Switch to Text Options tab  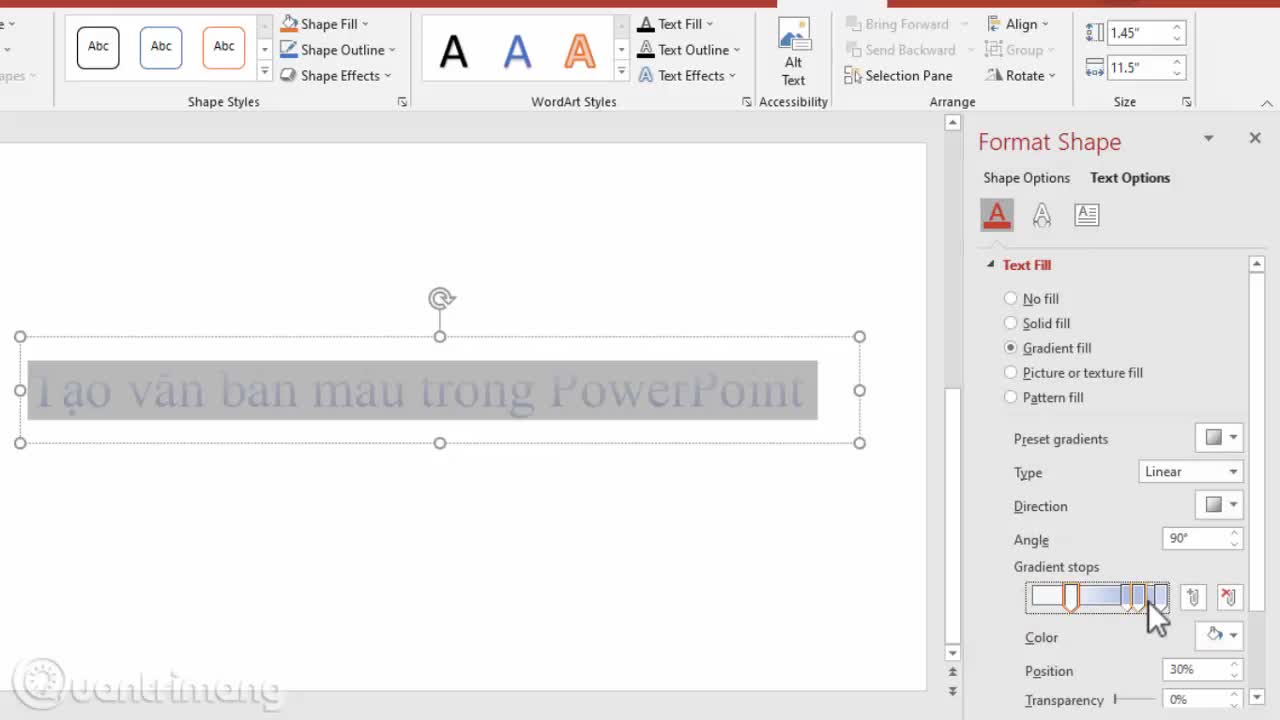click(1130, 178)
